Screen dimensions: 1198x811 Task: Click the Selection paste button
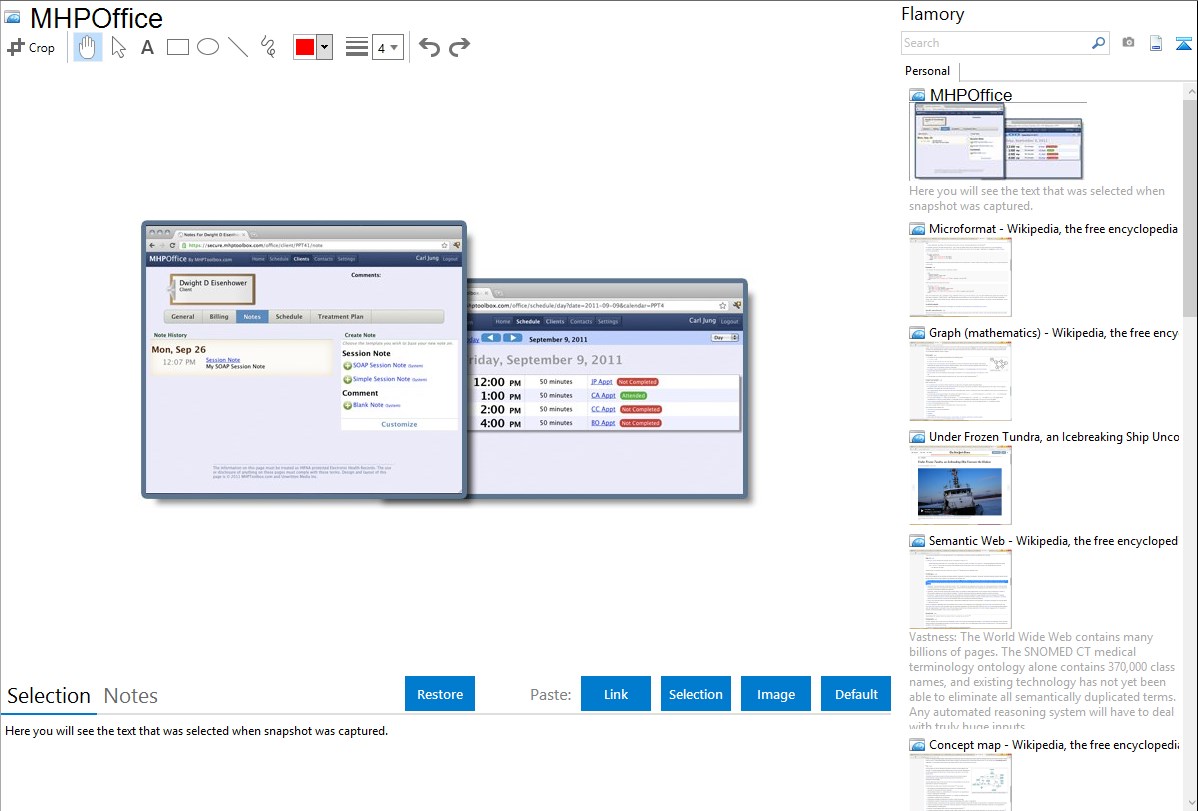click(x=695, y=694)
